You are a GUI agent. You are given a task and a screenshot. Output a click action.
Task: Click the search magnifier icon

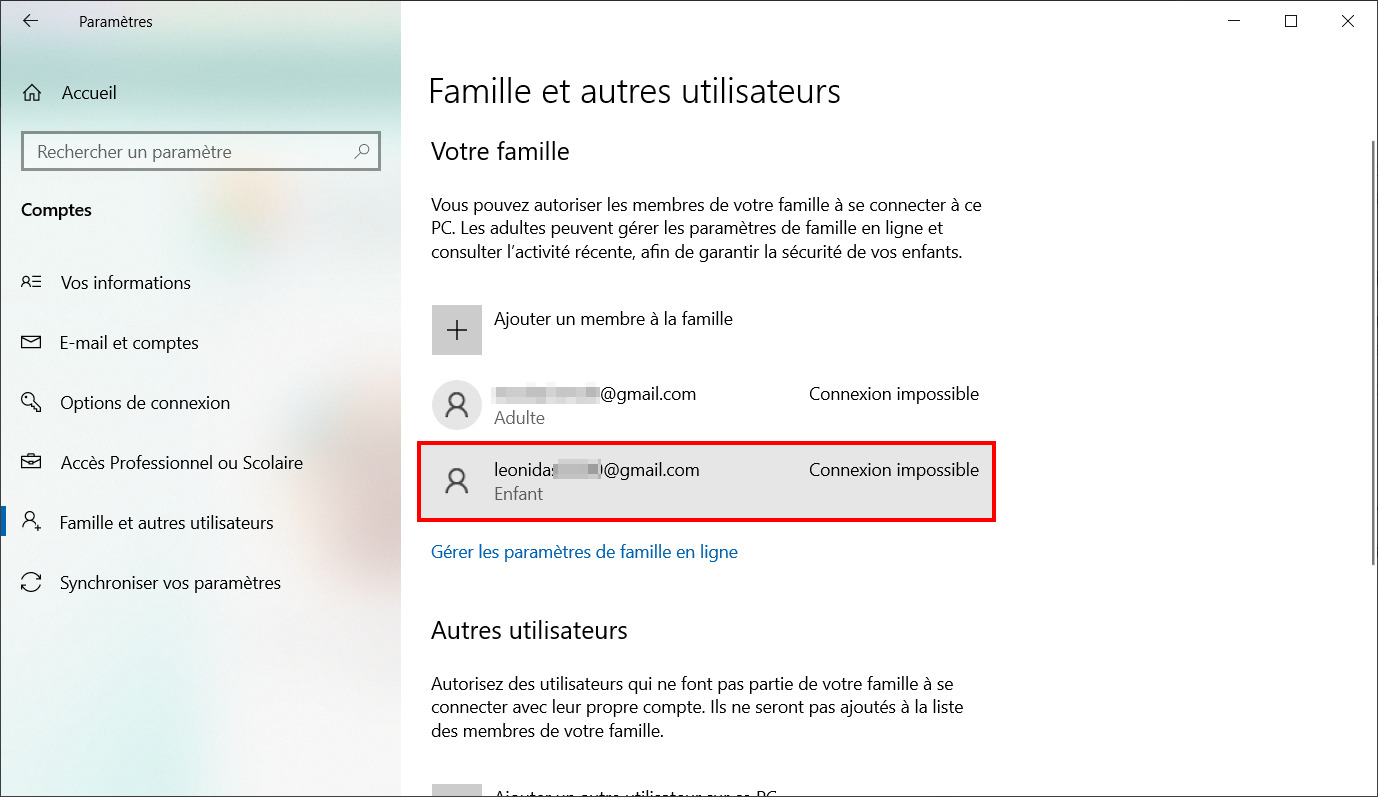point(362,152)
